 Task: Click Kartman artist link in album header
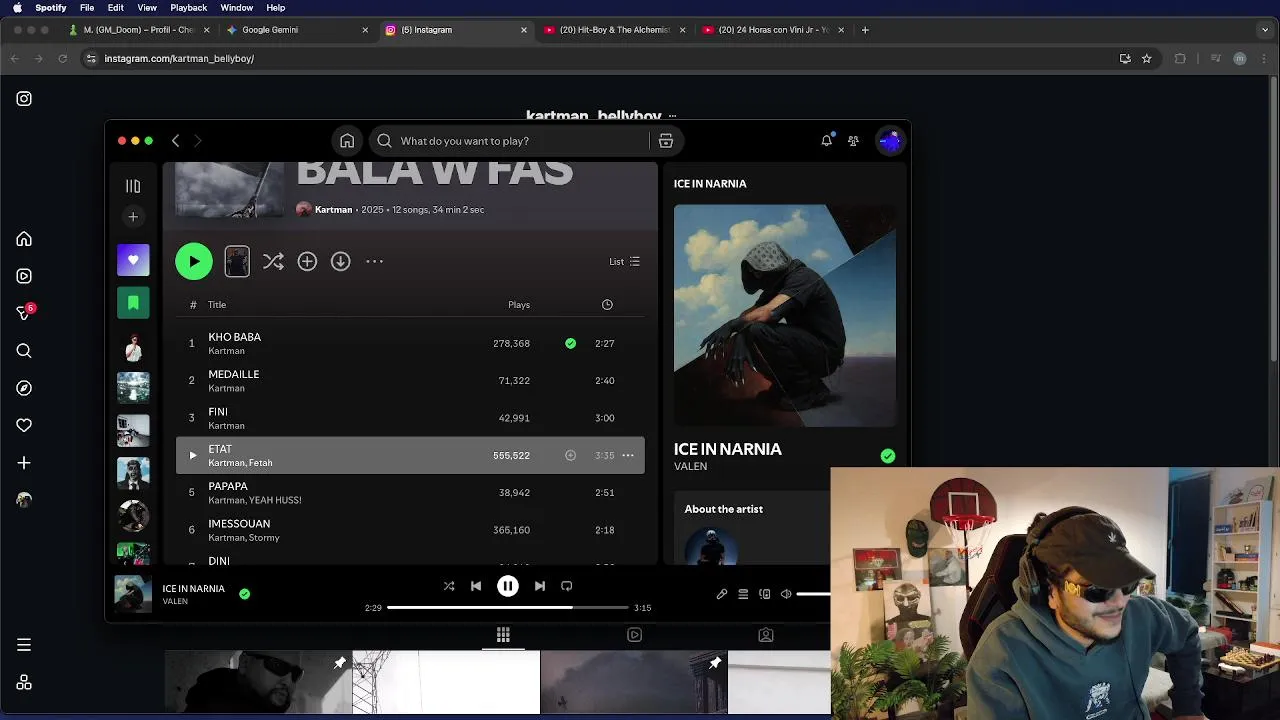[x=333, y=210]
